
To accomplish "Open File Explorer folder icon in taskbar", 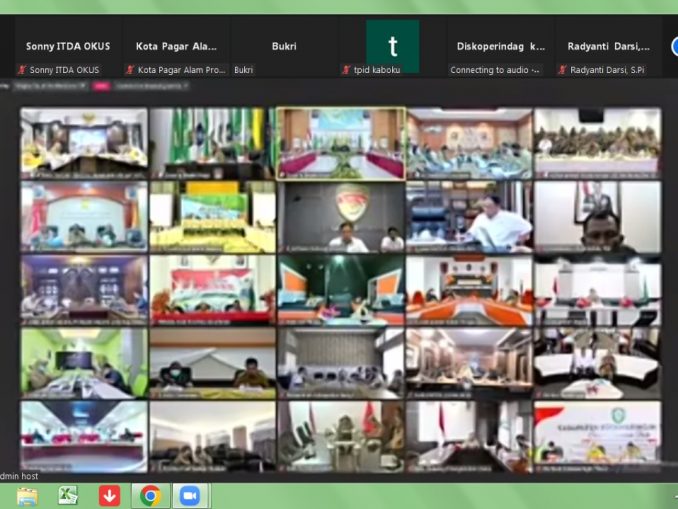I will tap(27, 495).
